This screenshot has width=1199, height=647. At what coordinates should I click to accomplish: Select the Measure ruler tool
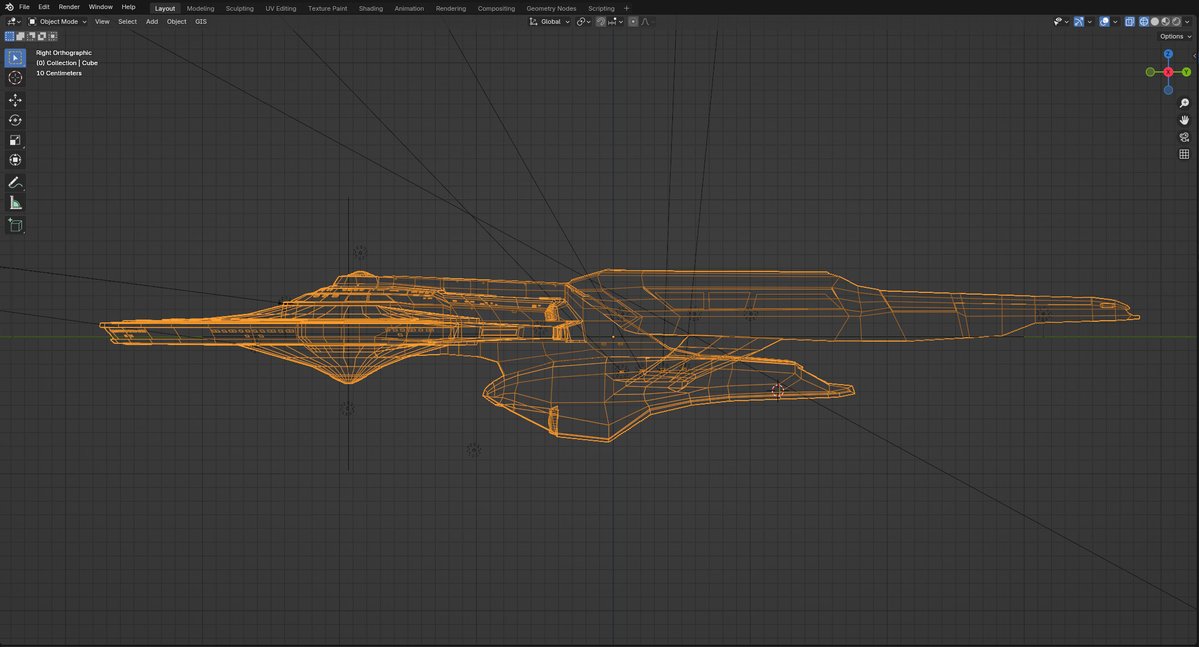pos(15,203)
